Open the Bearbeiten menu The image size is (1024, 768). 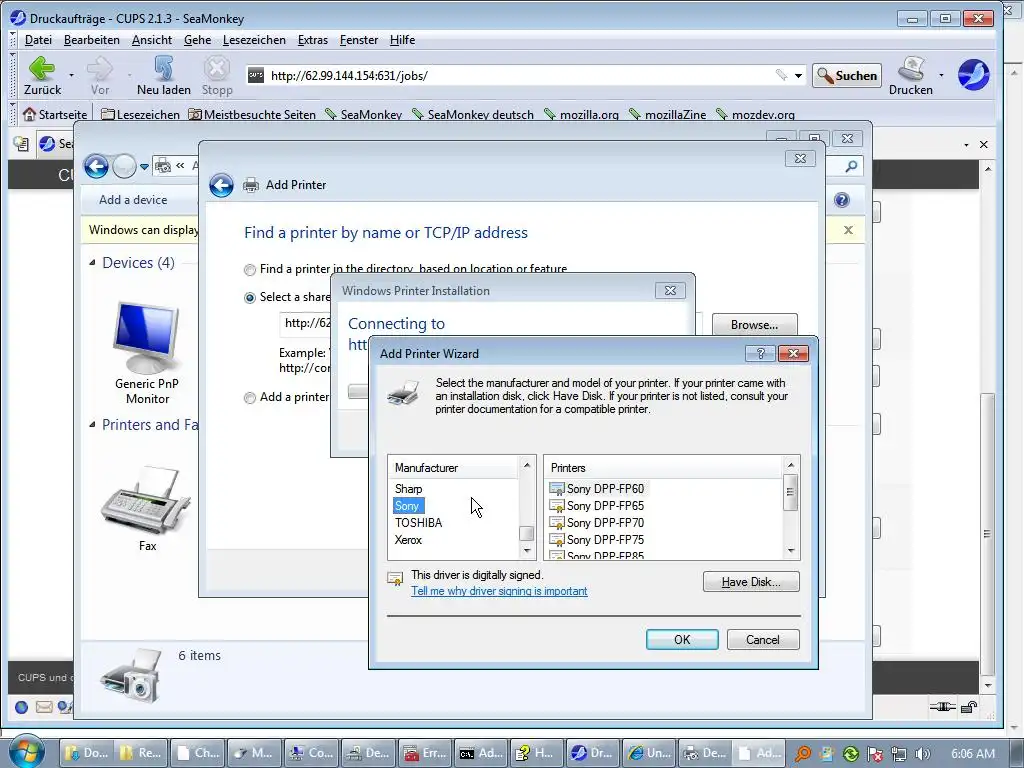coord(91,40)
